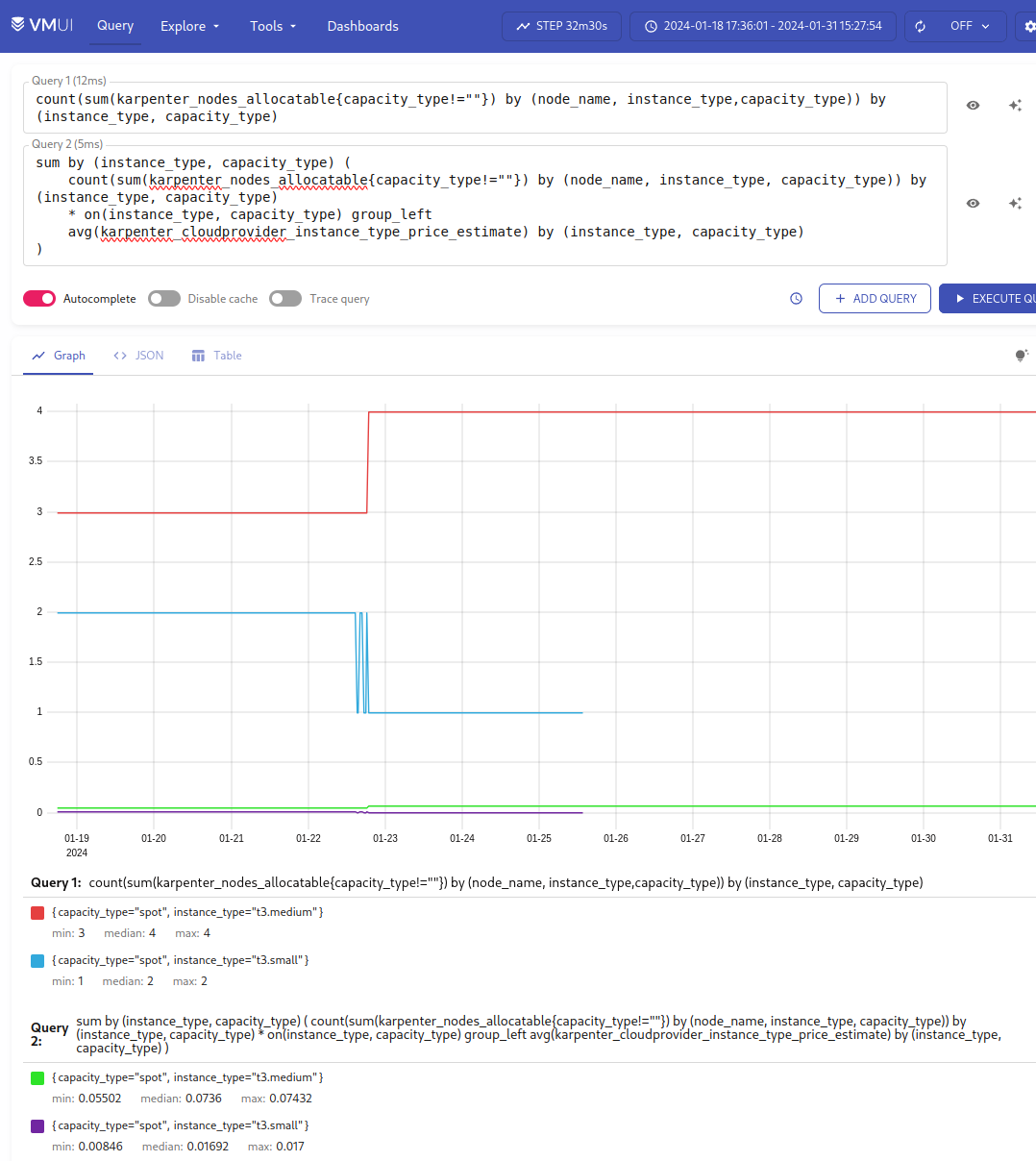The image size is (1036, 1161).
Task: Switch to the JSON tab
Action: tap(138, 356)
